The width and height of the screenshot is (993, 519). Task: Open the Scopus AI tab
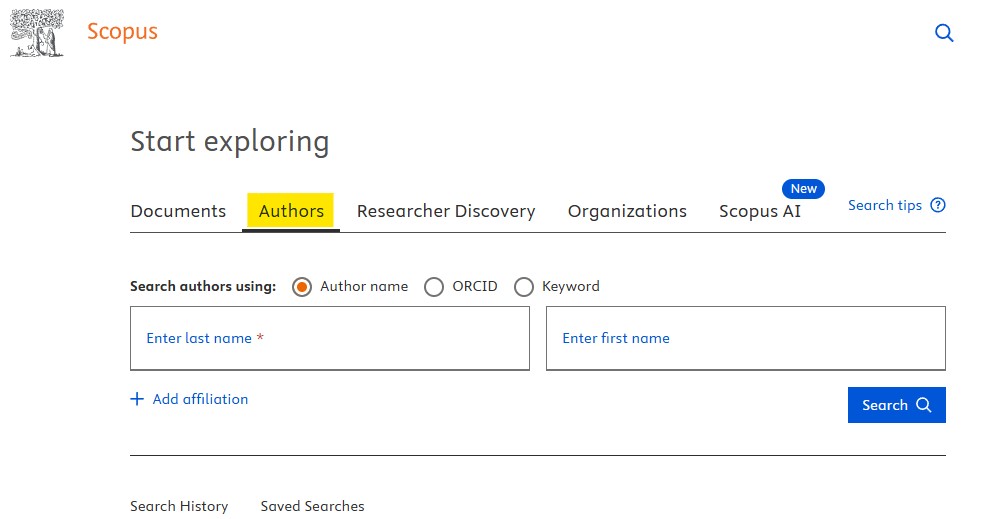point(759,211)
